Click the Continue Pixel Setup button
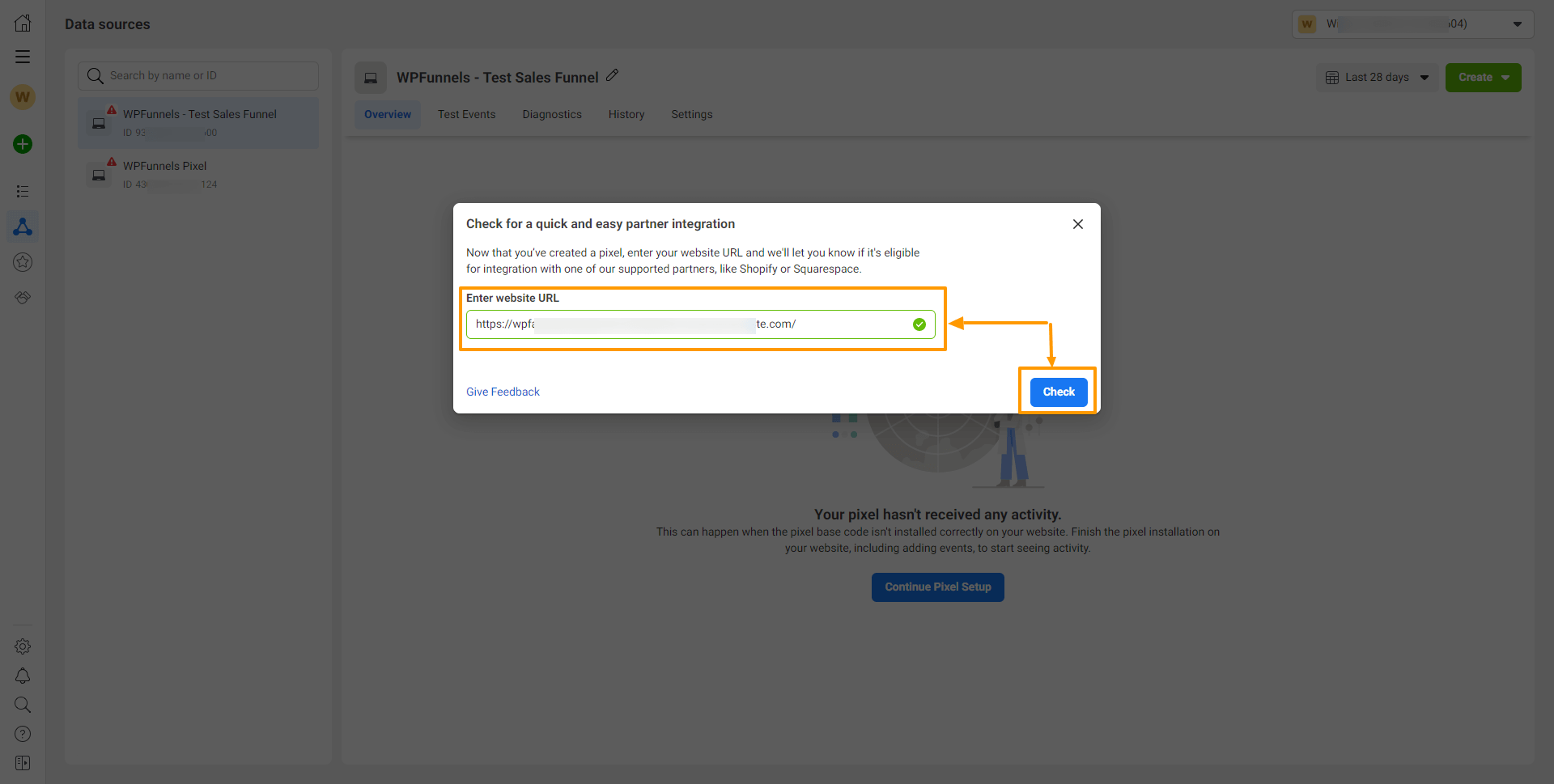This screenshot has width=1554, height=784. [x=938, y=587]
